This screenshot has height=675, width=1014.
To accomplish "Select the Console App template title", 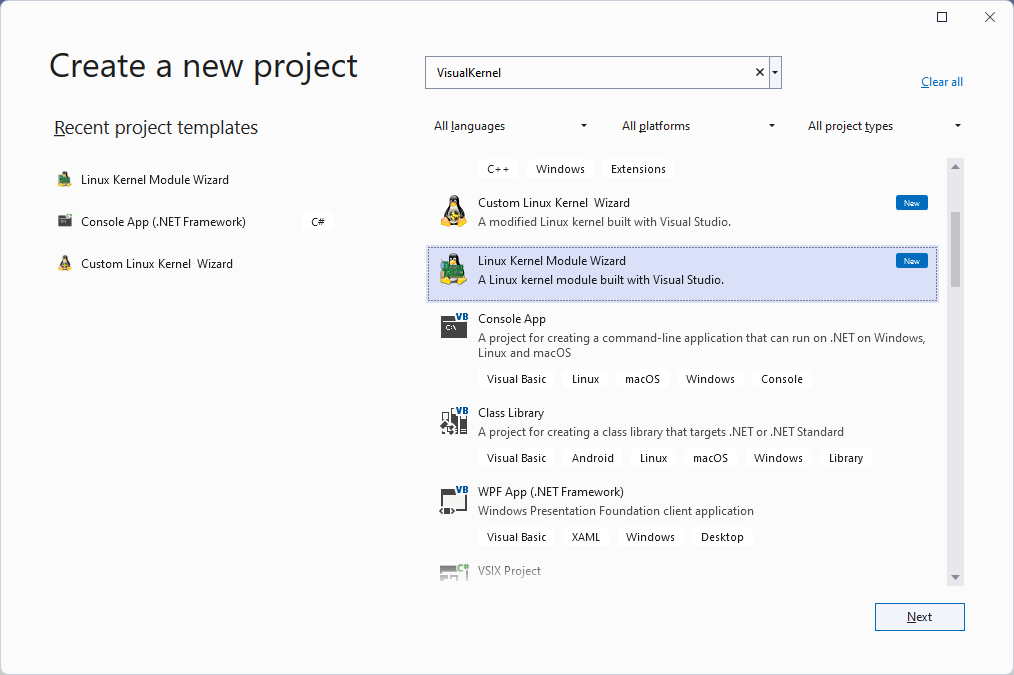I will pos(512,319).
